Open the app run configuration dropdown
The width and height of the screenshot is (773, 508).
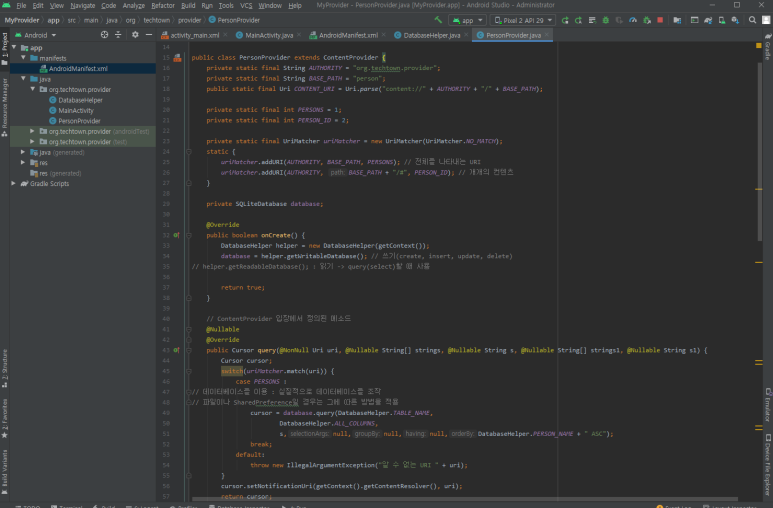(x=467, y=20)
